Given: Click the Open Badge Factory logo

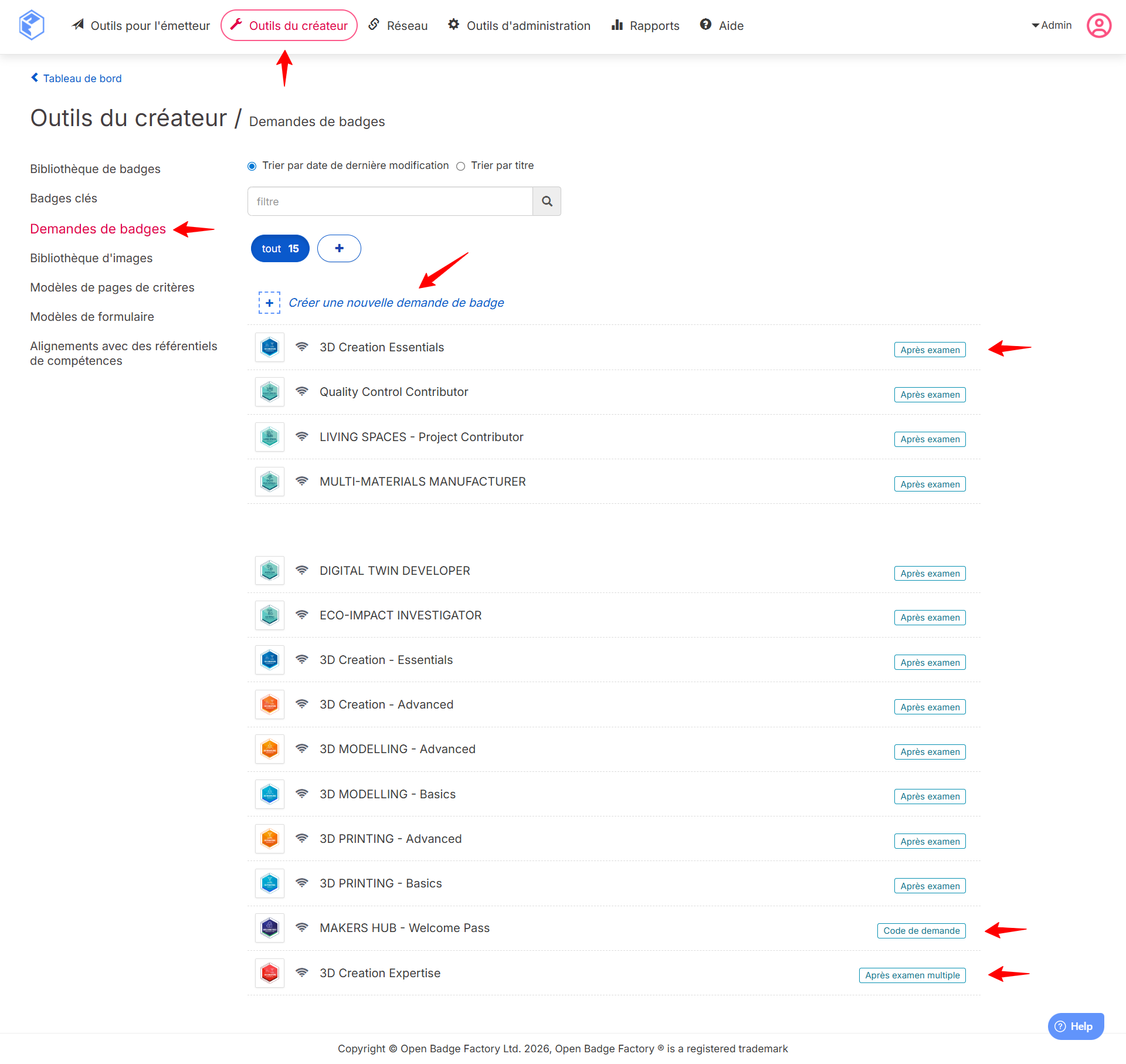Looking at the screenshot, I should [32, 25].
